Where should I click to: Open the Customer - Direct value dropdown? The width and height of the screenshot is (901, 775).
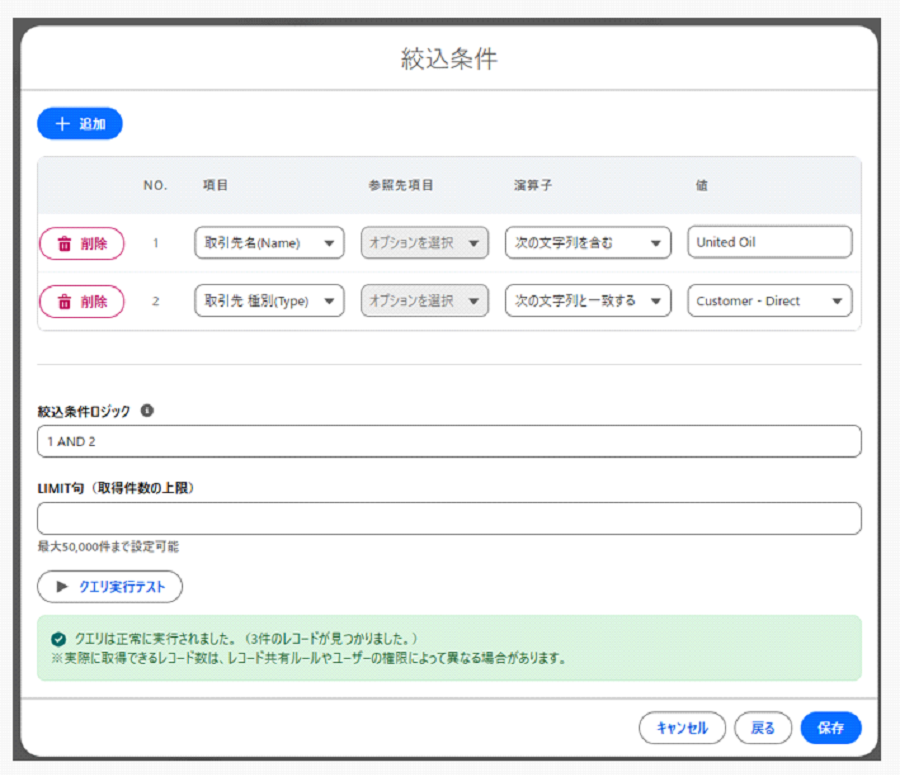point(769,301)
